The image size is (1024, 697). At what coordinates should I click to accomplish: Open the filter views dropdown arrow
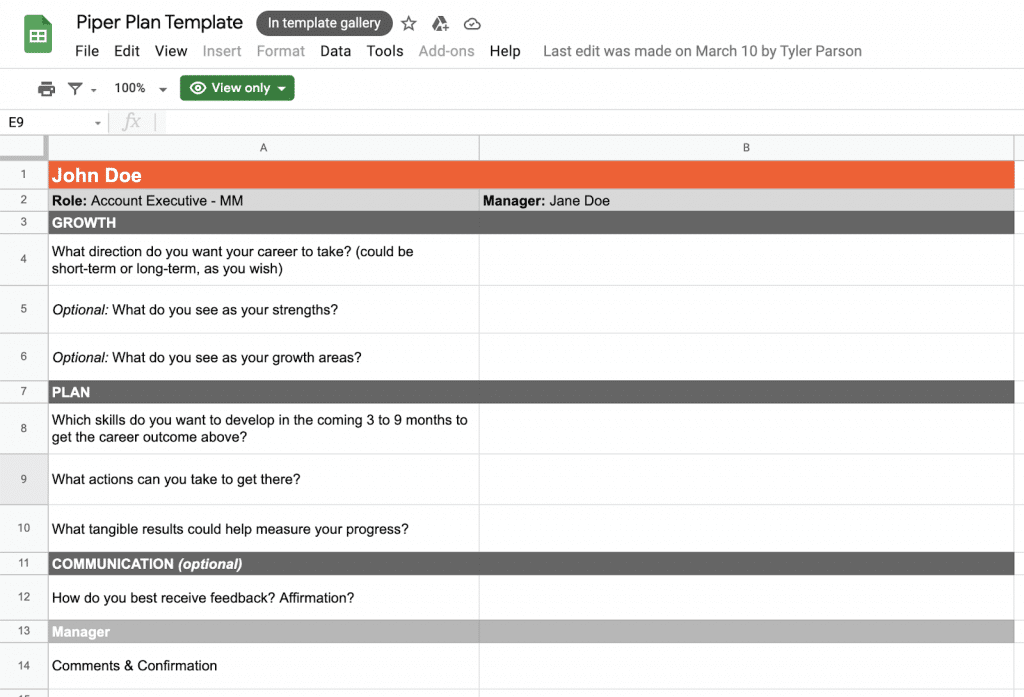(94, 90)
